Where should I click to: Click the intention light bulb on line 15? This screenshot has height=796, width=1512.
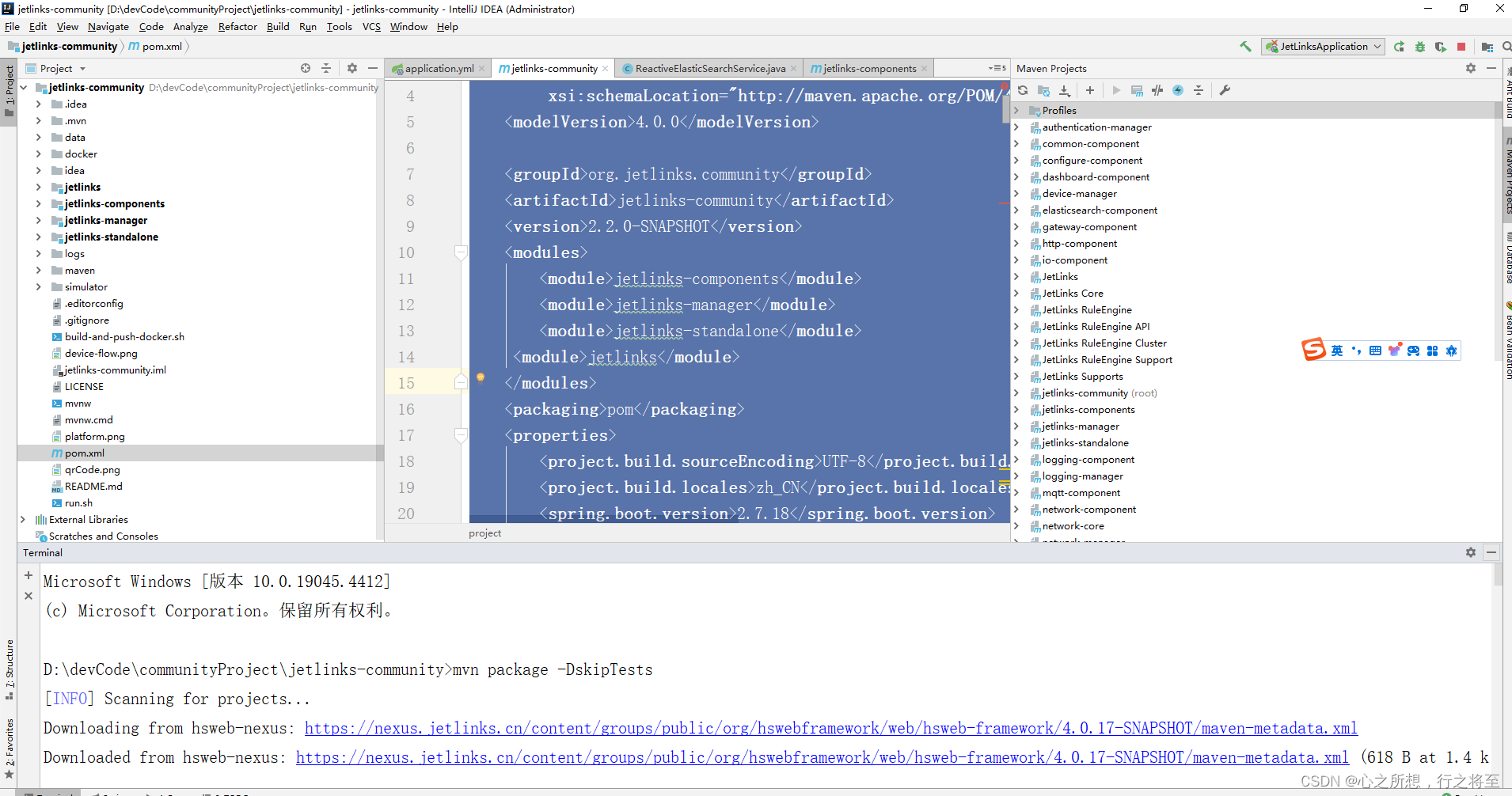coord(480,377)
